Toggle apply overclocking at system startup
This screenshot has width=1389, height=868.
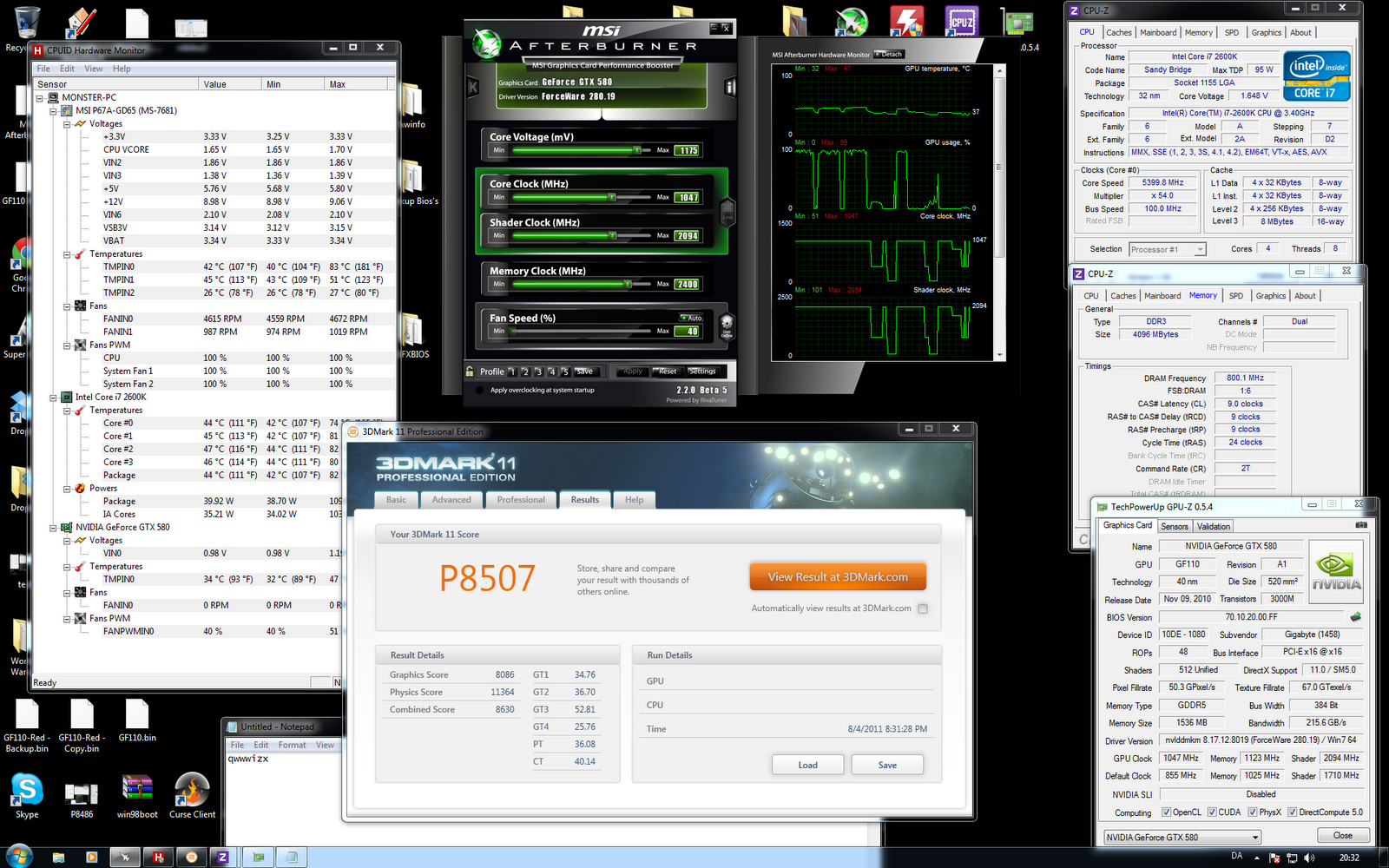point(481,390)
